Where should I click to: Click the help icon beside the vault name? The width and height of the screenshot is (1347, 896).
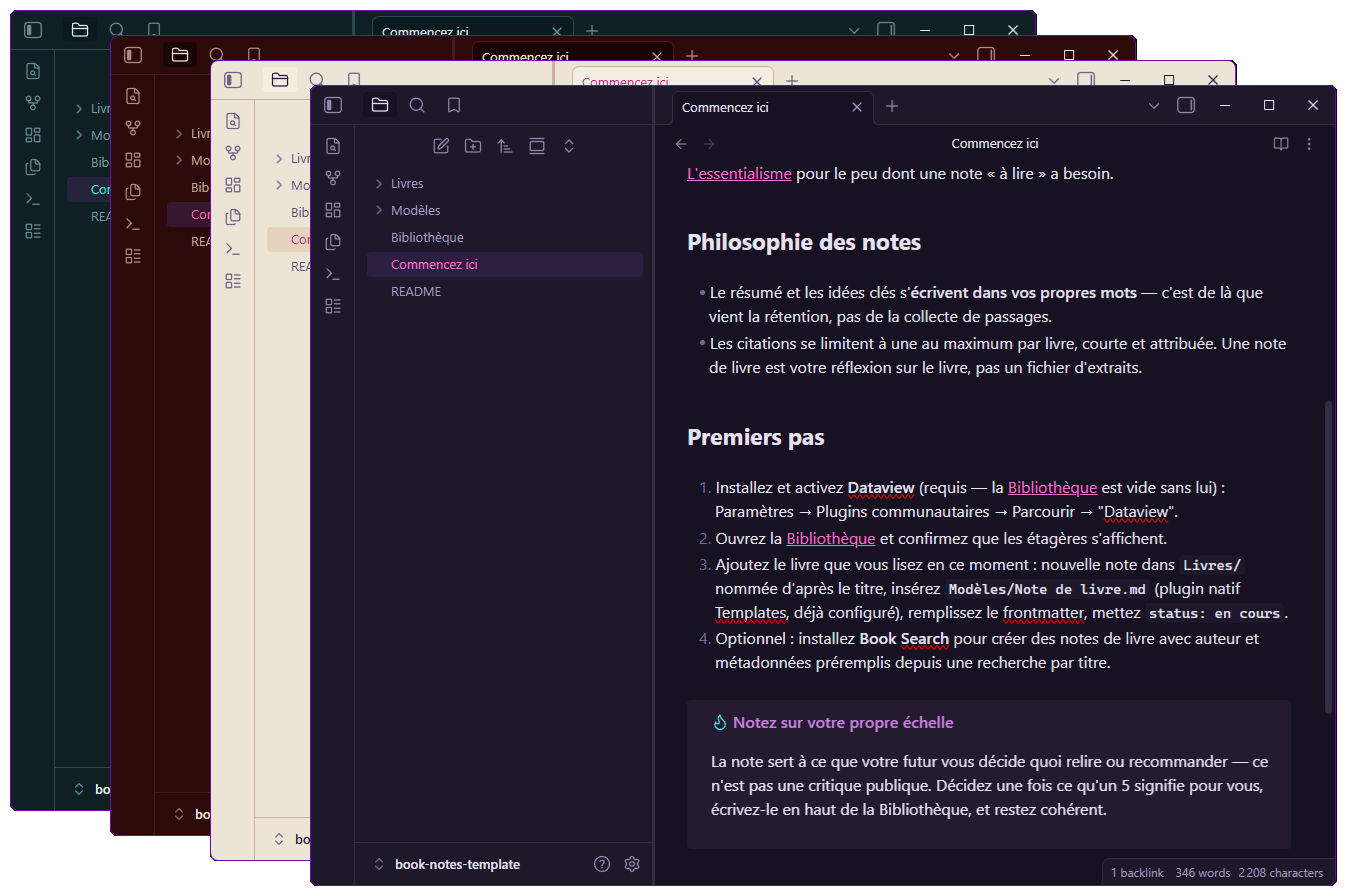(602, 864)
